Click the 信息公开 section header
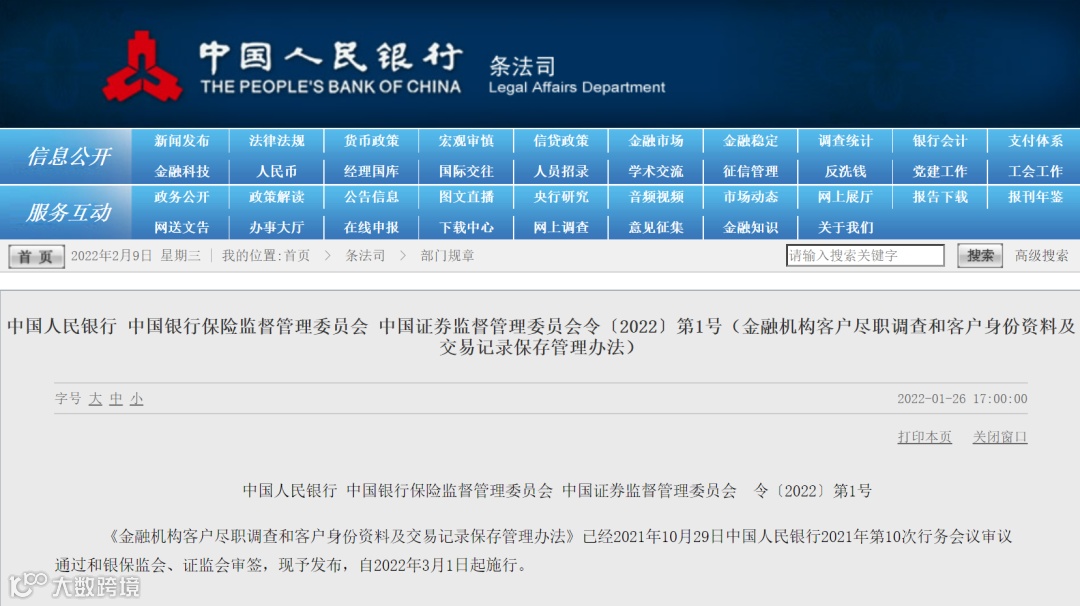 click(68, 156)
